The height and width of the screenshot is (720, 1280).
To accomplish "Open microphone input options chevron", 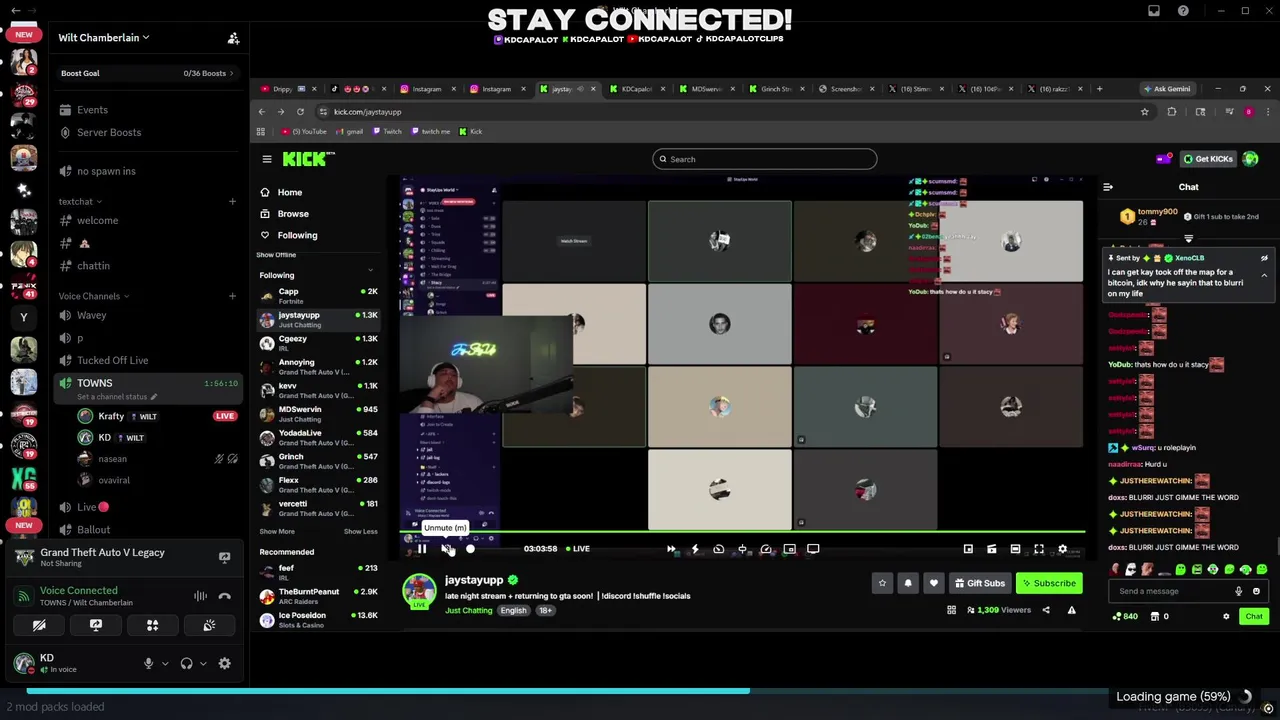I will pos(165,663).
